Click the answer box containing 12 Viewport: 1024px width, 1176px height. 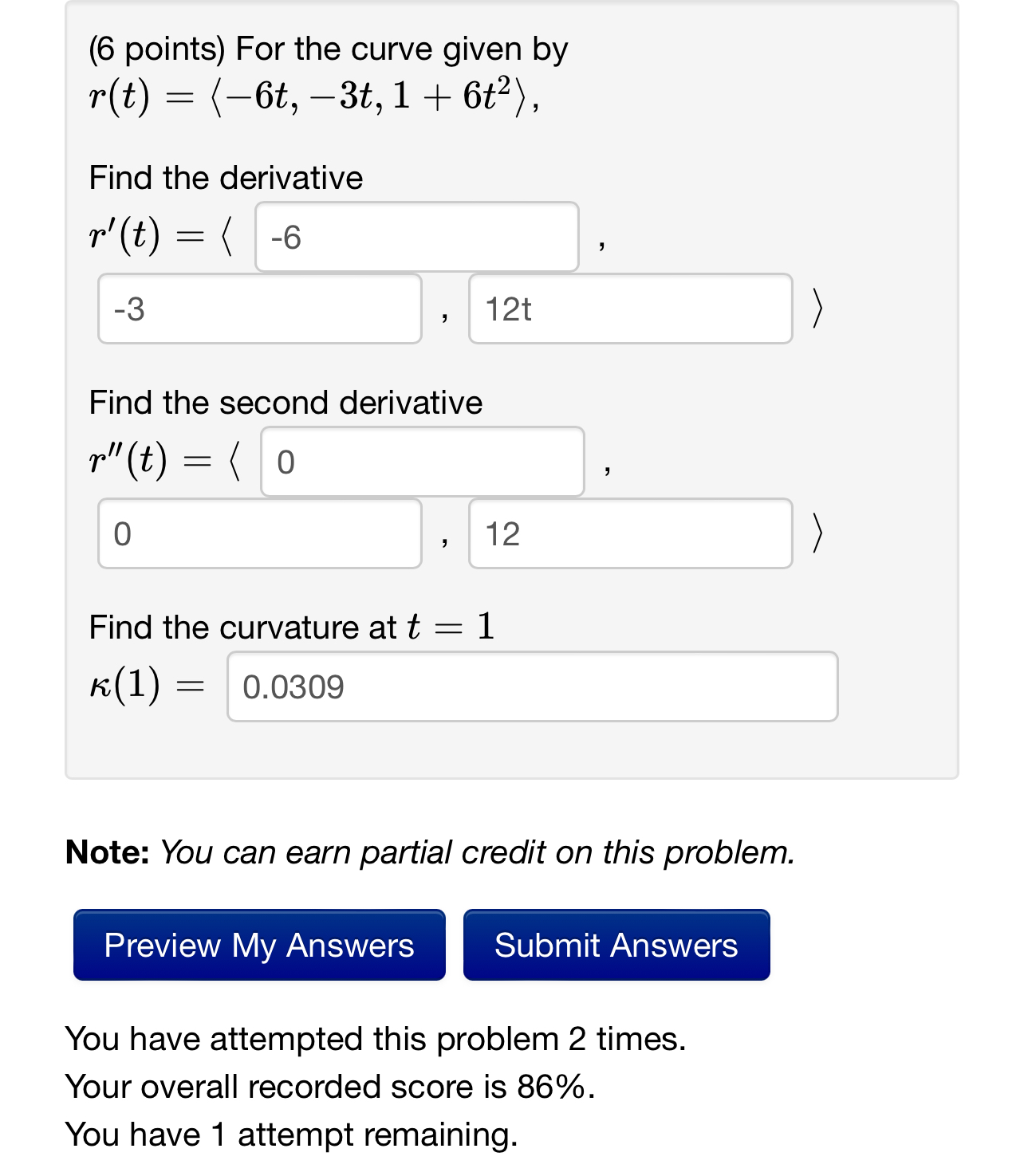click(x=630, y=533)
